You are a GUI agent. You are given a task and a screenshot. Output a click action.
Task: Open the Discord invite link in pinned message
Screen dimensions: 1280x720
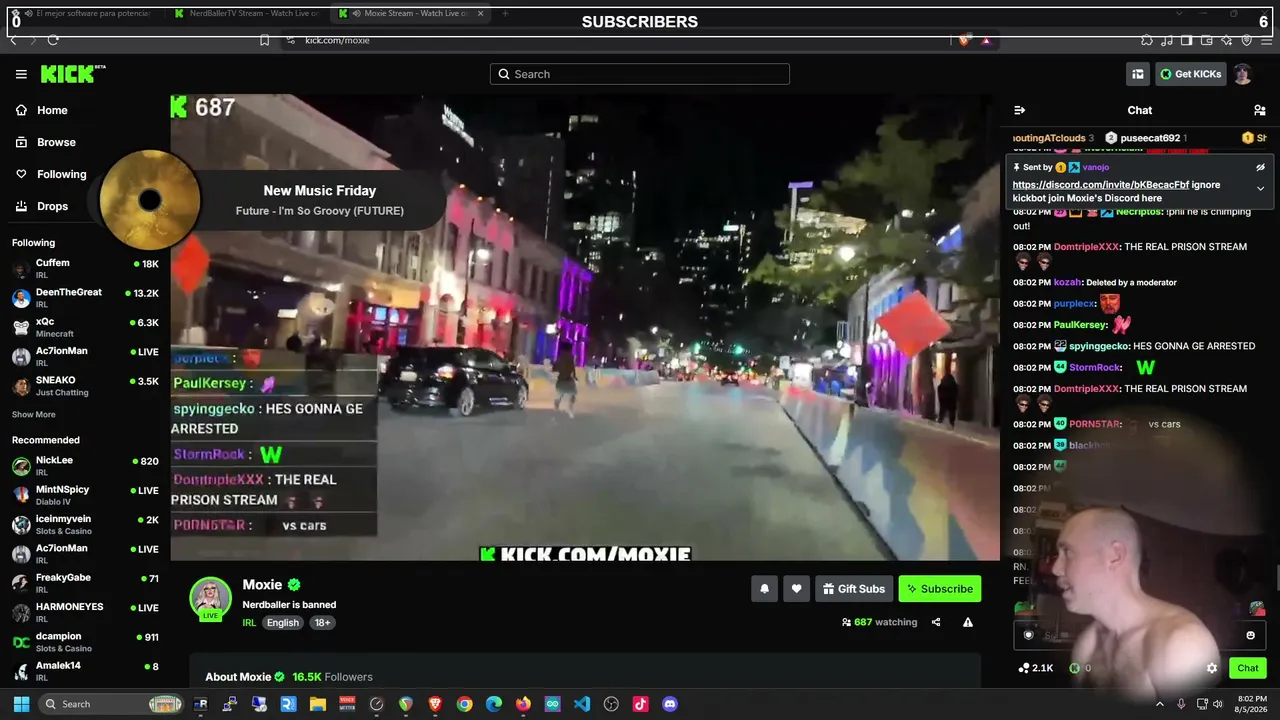[x=1101, y=185]
